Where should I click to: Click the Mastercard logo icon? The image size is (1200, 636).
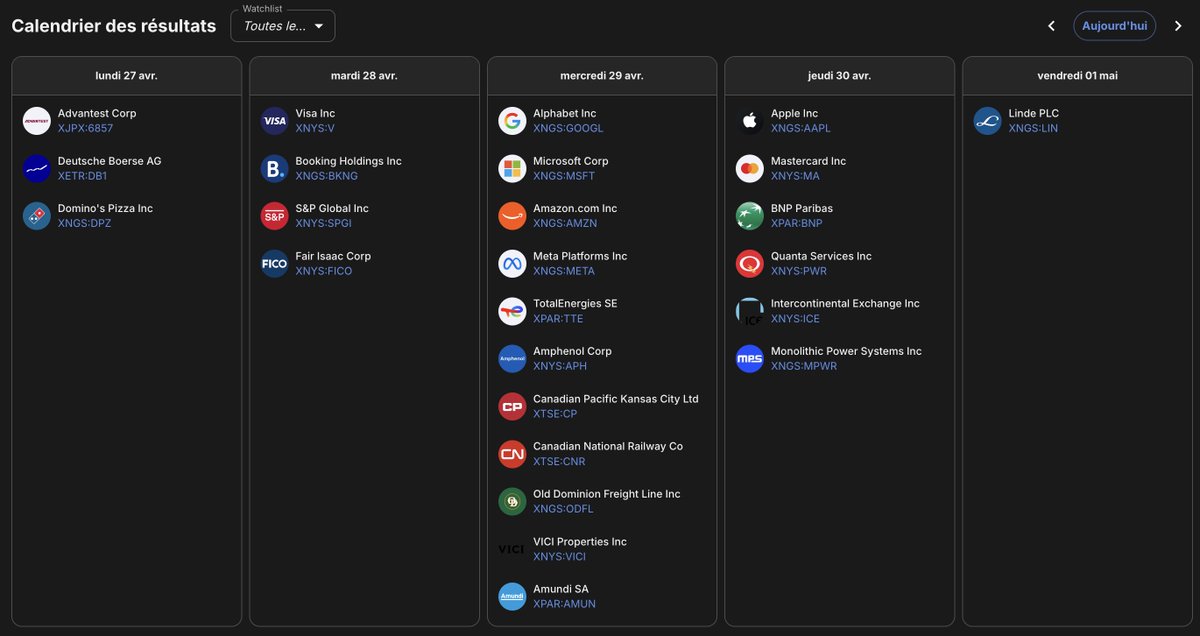coord(750,169)
